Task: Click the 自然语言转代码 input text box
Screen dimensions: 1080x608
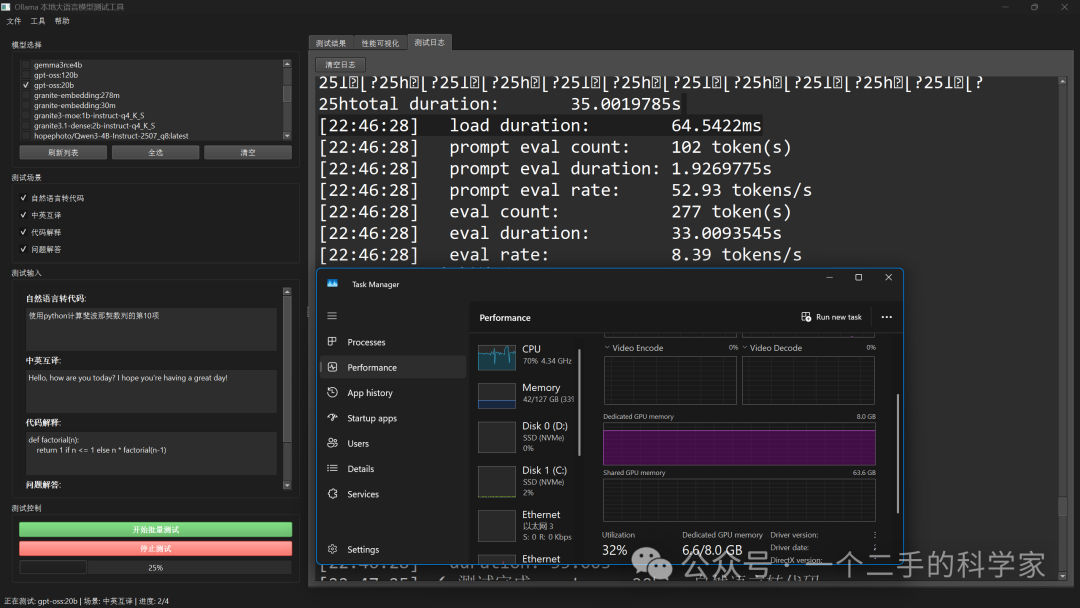Action: (x=151, y=329)
